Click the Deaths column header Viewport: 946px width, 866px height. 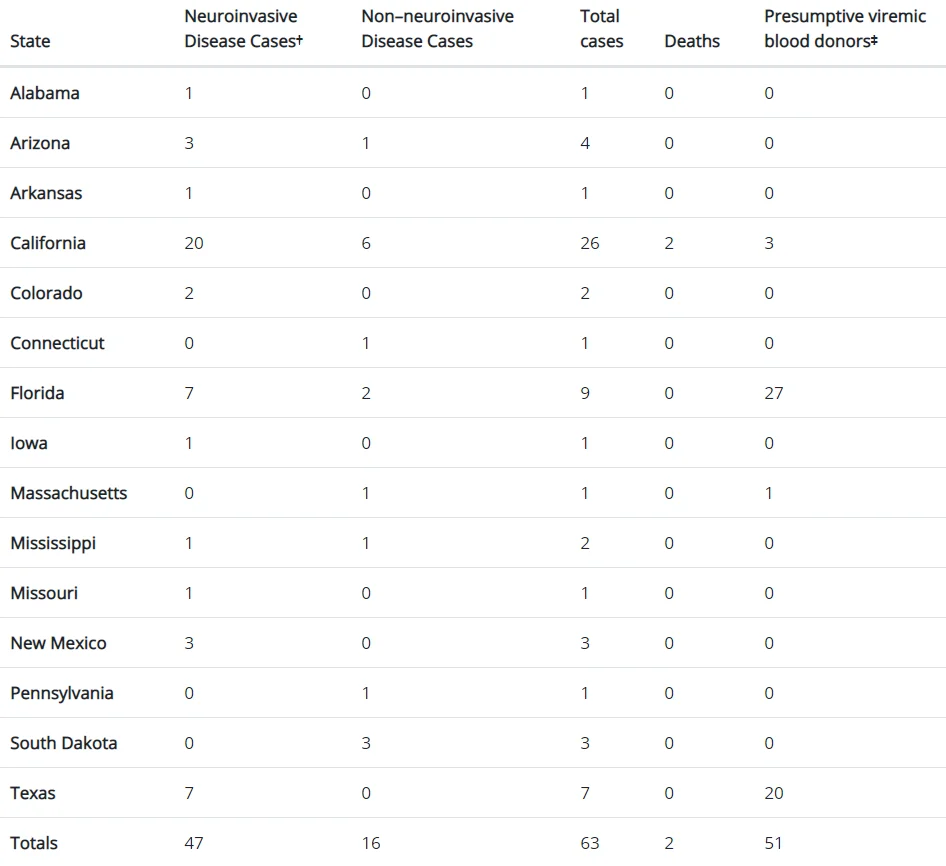point(692,41)
